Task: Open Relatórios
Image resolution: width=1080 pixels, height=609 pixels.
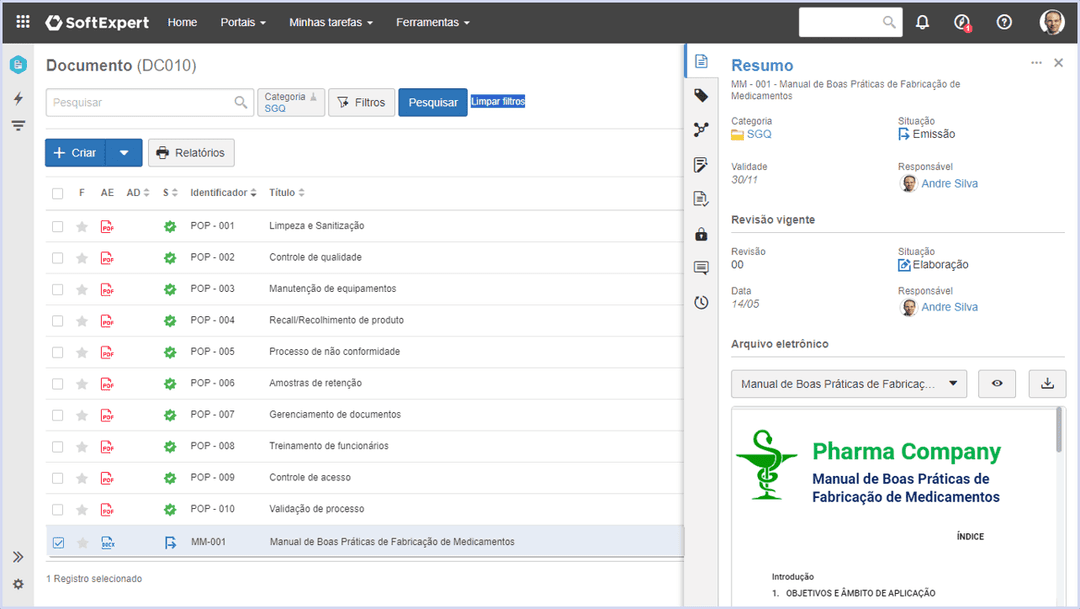Action: click(191, 153)
